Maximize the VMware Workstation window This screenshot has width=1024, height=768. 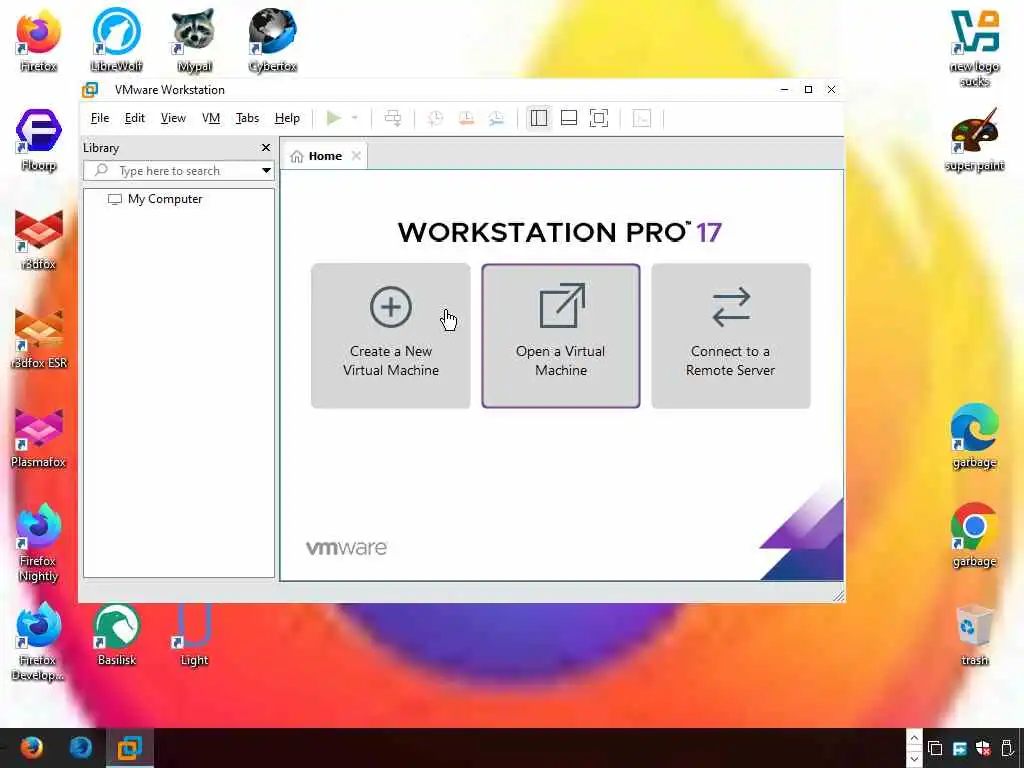tap(808, 89)
